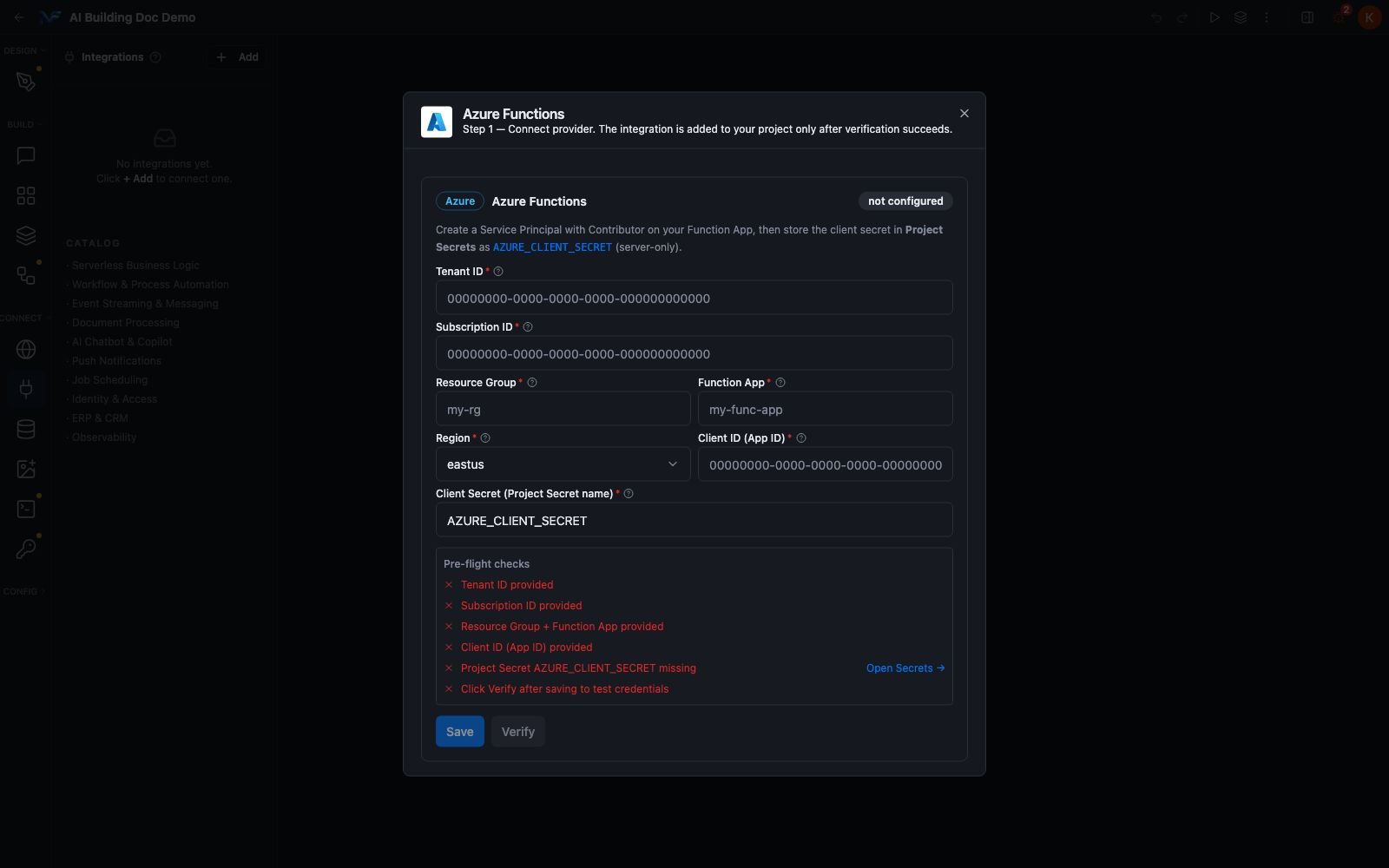Open the workflow nodes icon in sidebar
This screenshot has width=1389, height=868.
coord(26,275)
